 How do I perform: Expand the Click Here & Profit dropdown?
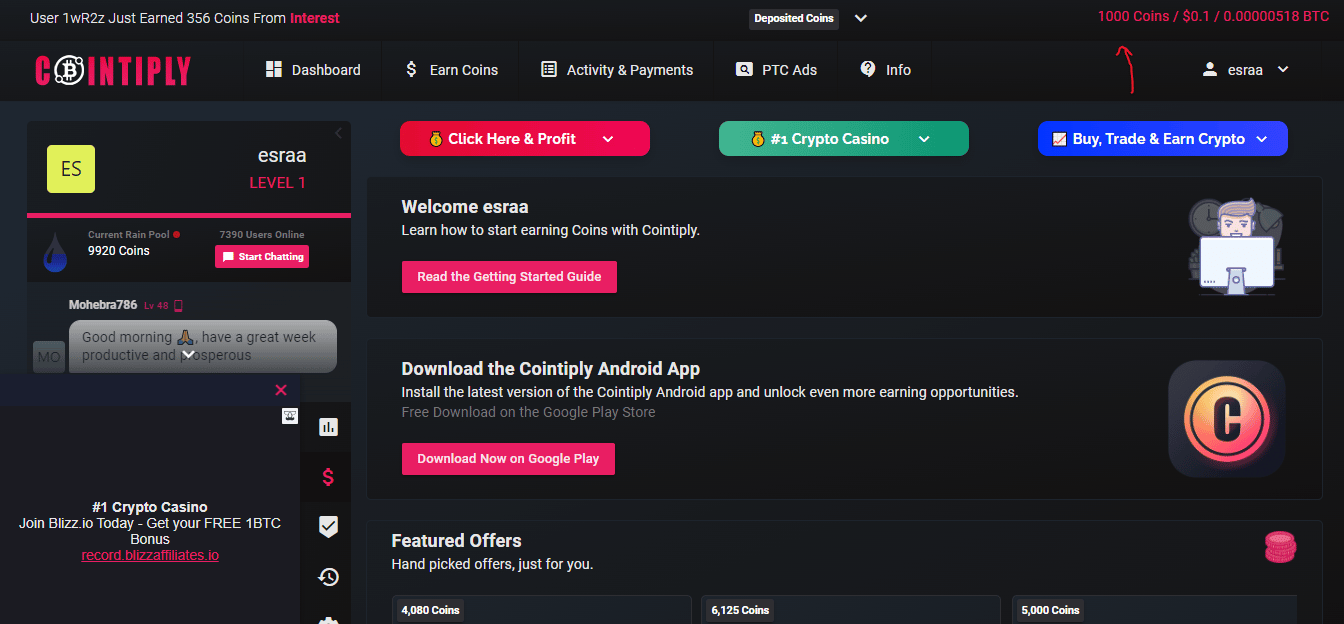click(x=608, y=139)
